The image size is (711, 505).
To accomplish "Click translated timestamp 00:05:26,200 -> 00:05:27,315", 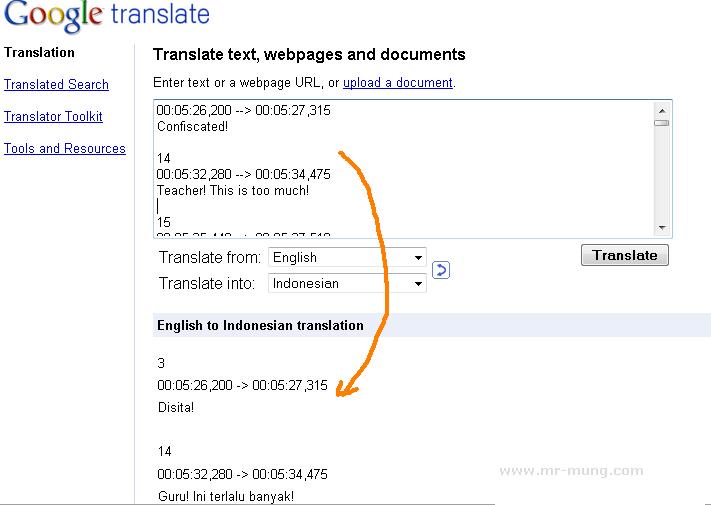I will tap(242, 385).
